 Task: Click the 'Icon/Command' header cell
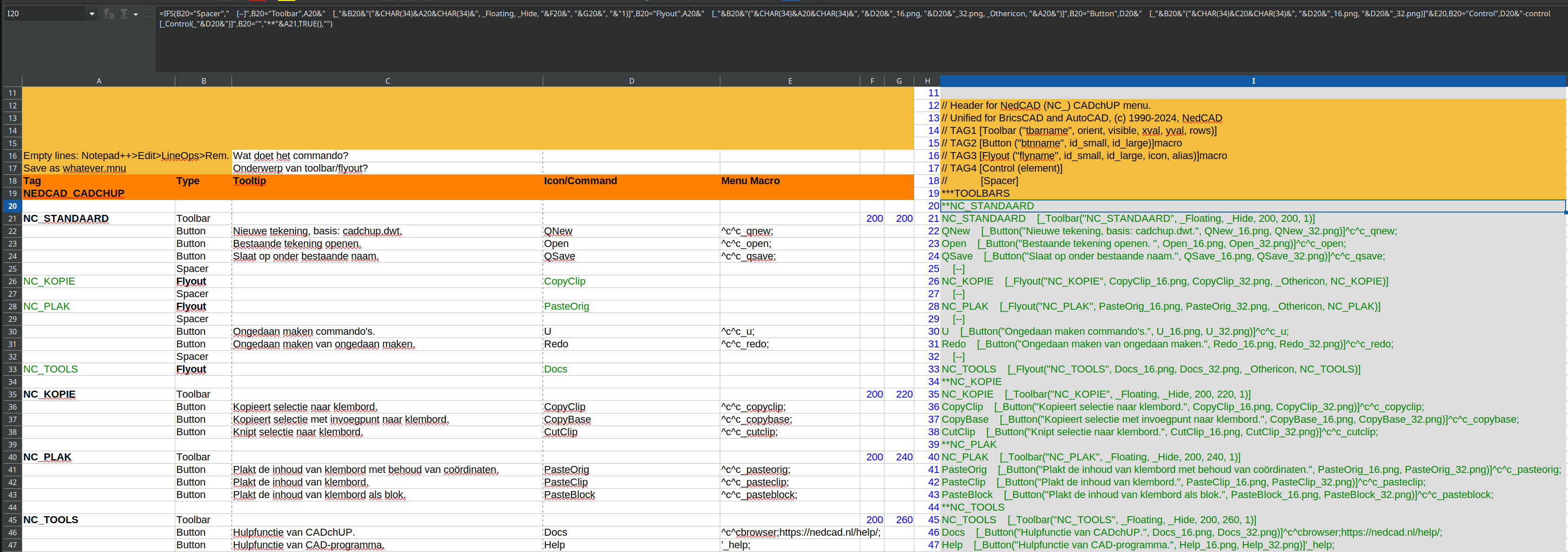tap(631, 181)
